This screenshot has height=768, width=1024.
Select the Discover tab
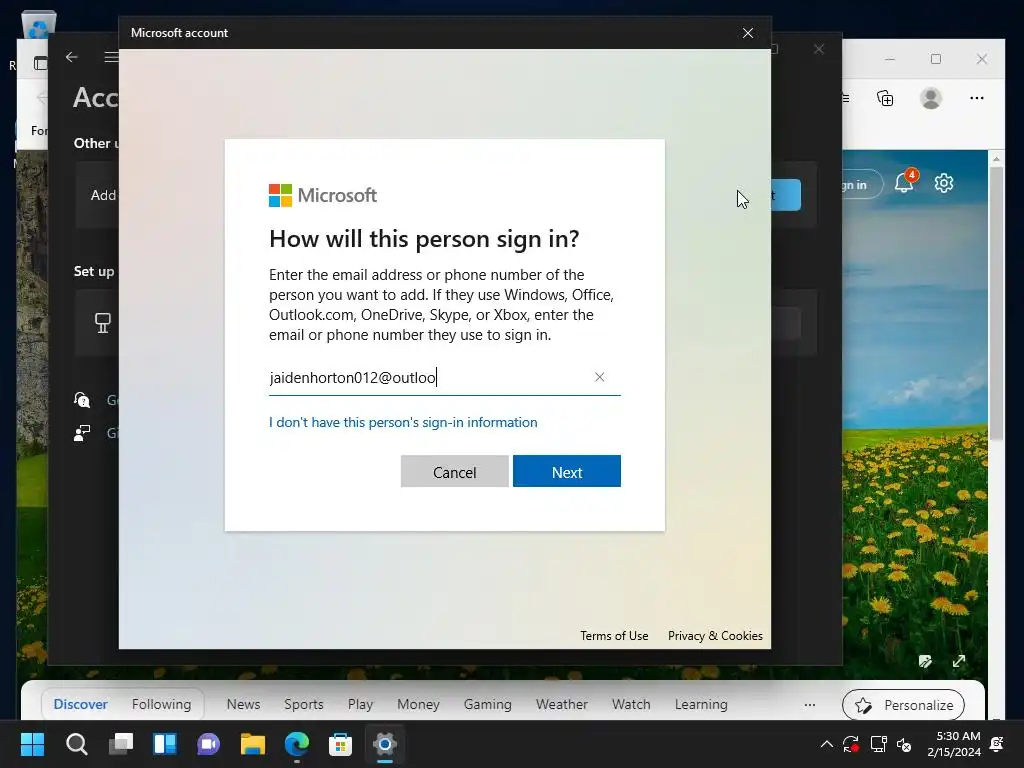(80, 704)
